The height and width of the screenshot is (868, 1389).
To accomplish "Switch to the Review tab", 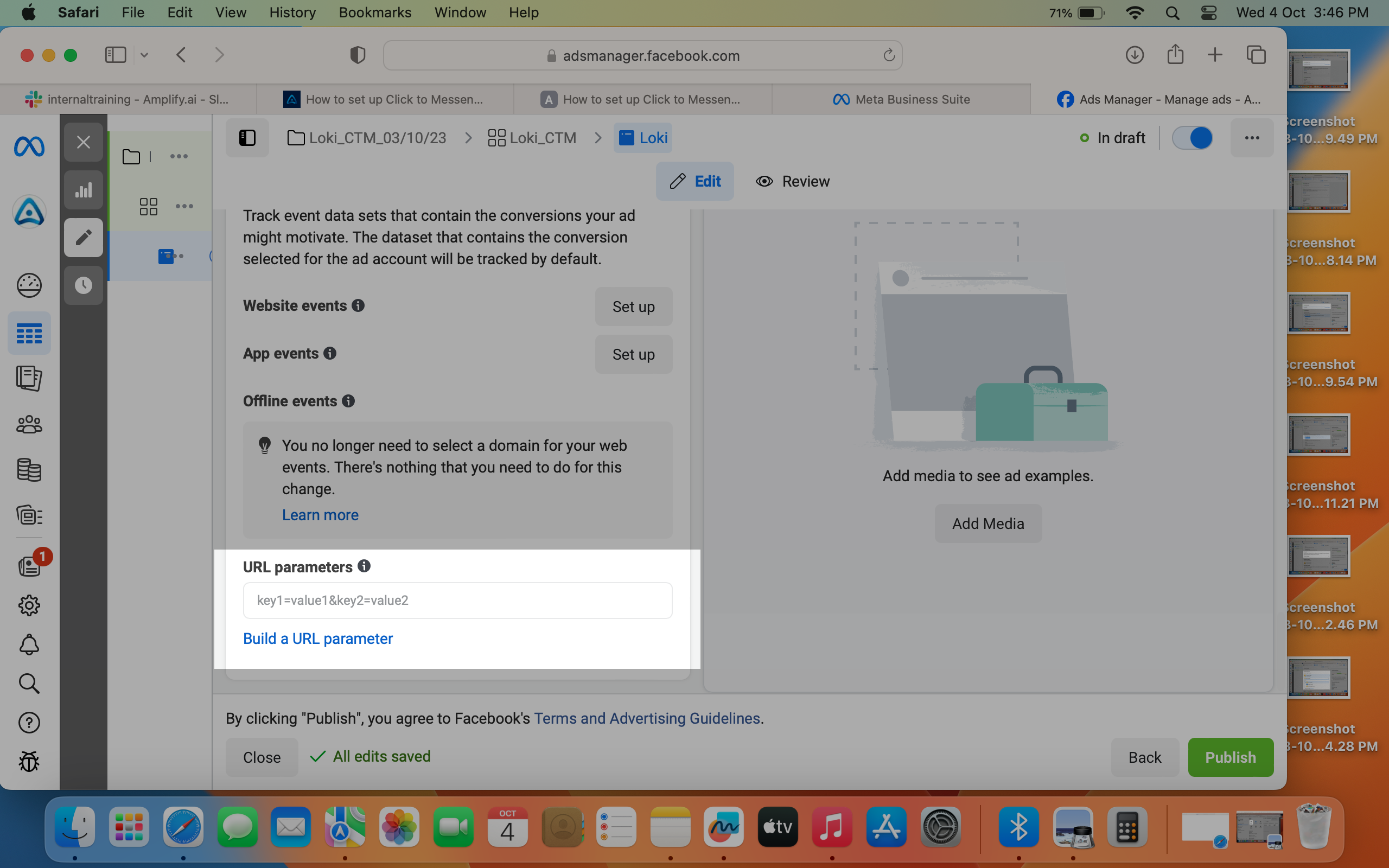I will pyautogui.click(x=793, y=181).
